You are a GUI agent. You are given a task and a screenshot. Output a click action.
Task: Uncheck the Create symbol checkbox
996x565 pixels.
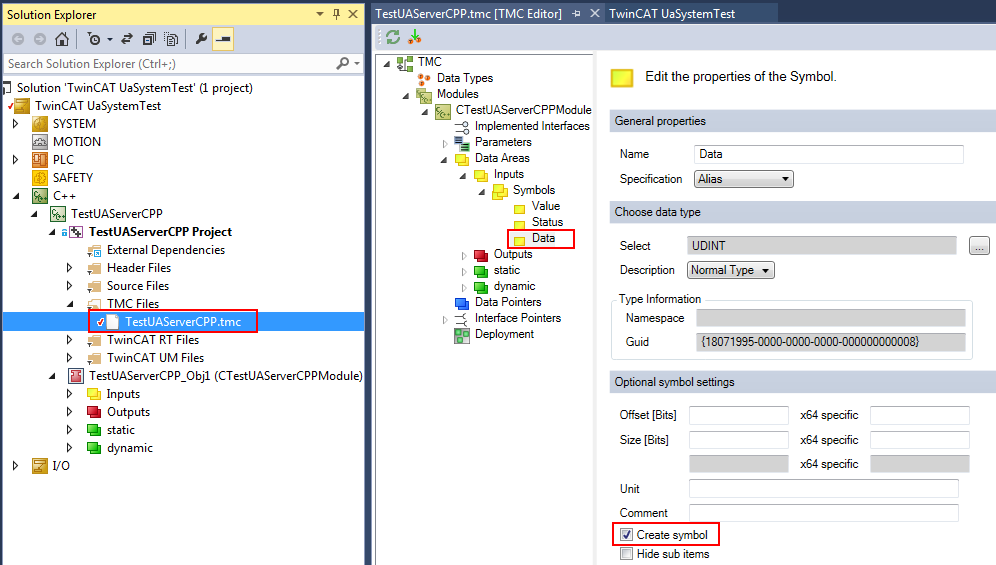tap(627, 535)
